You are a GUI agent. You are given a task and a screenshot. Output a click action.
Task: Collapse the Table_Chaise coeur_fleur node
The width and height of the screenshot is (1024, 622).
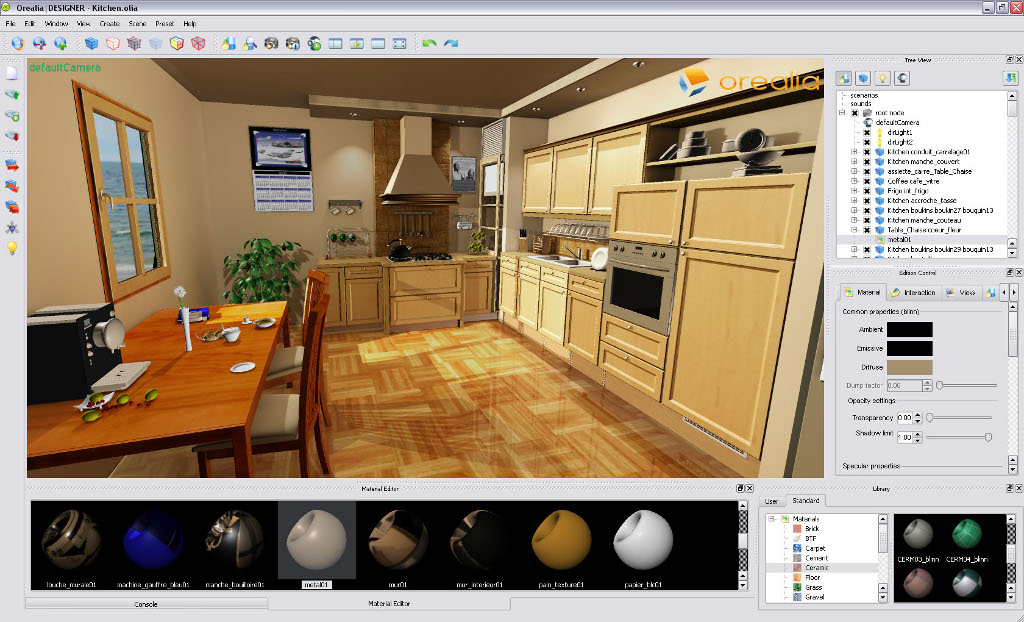point(854,230)
